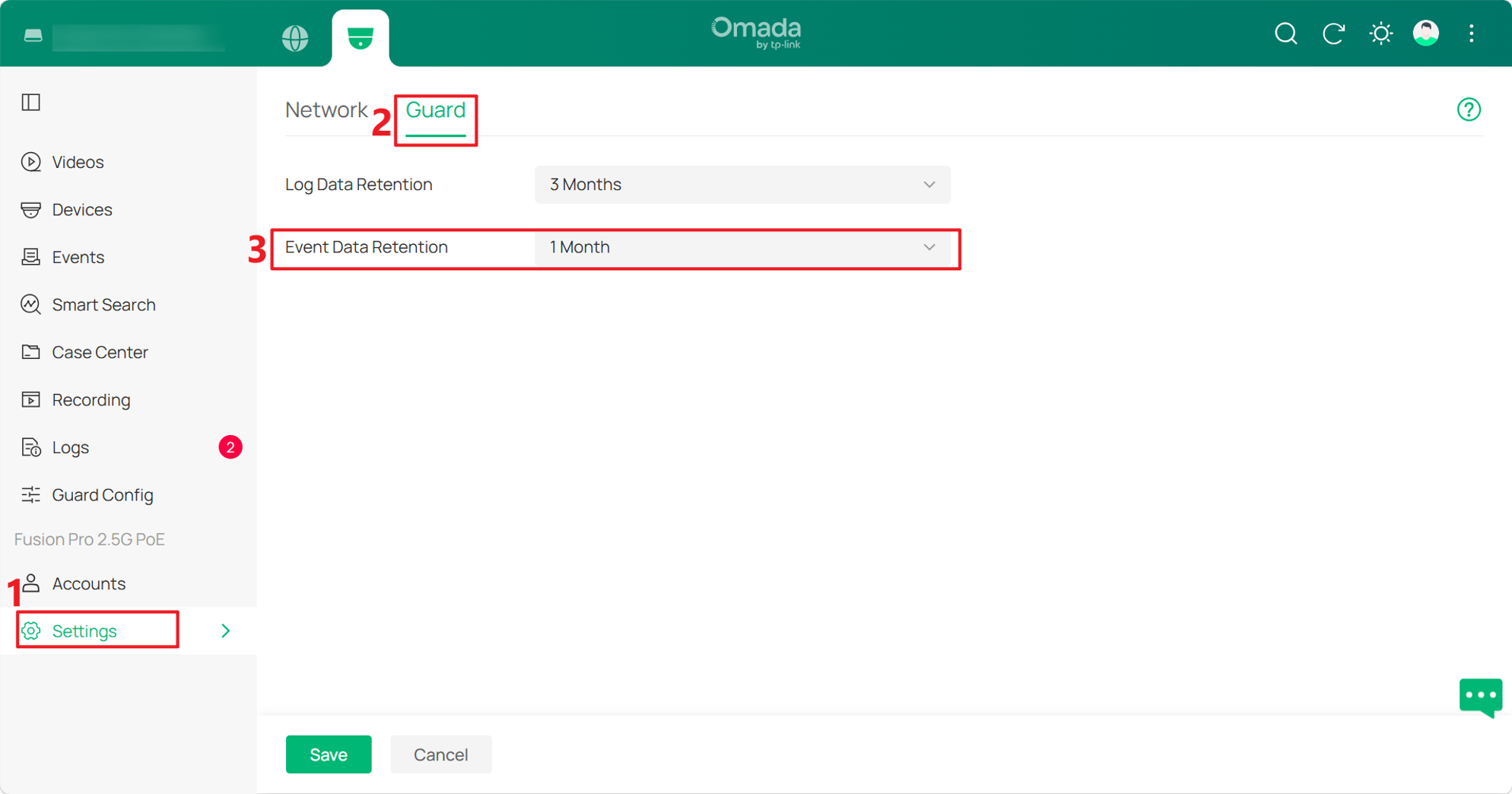Open the more options vertical dots menu
Screen dimensions: 1512x794
pos(1472,33)
